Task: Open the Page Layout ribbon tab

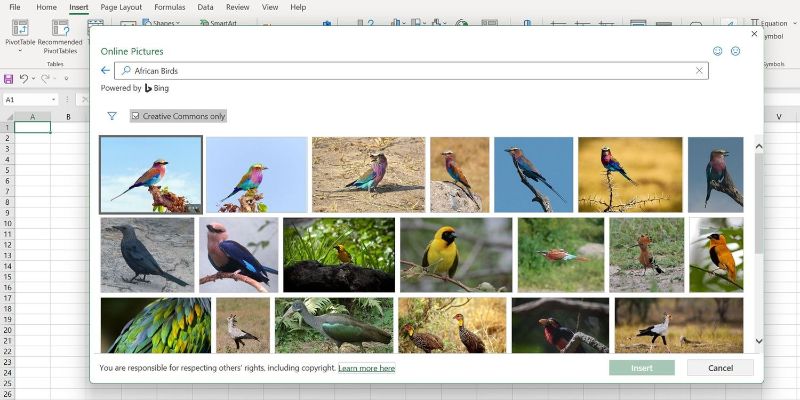Action: [x=122, y=7]
